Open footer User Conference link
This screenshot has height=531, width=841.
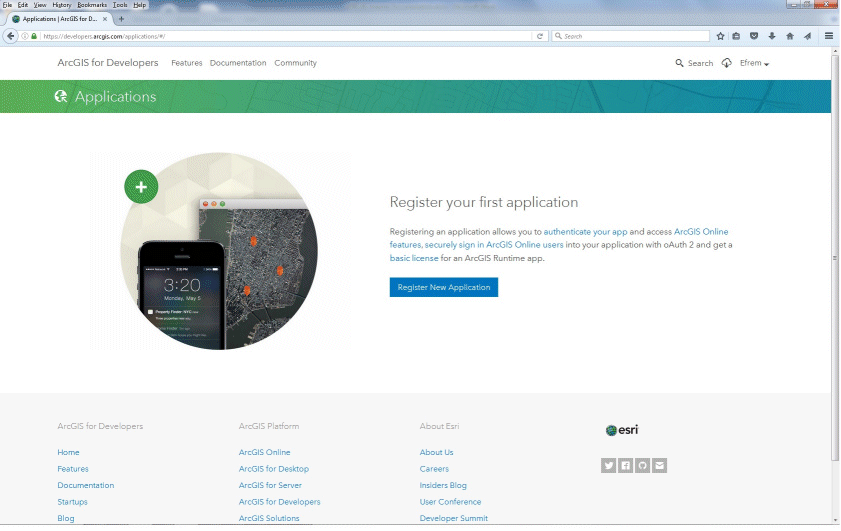450,502
